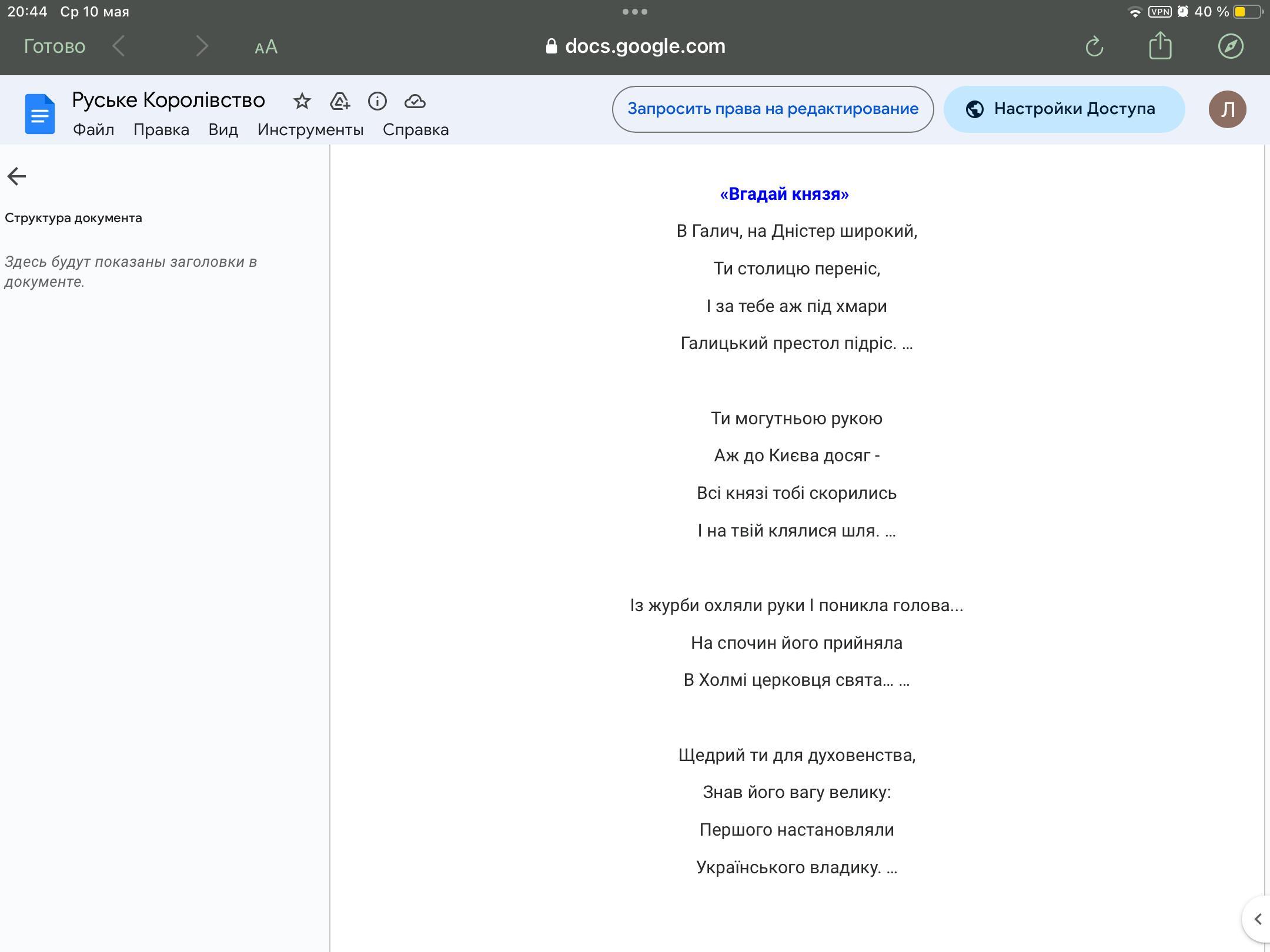Reload the page with the refresh icon
Viewport: 1270px width, 952px height.
coord(1094,46)
